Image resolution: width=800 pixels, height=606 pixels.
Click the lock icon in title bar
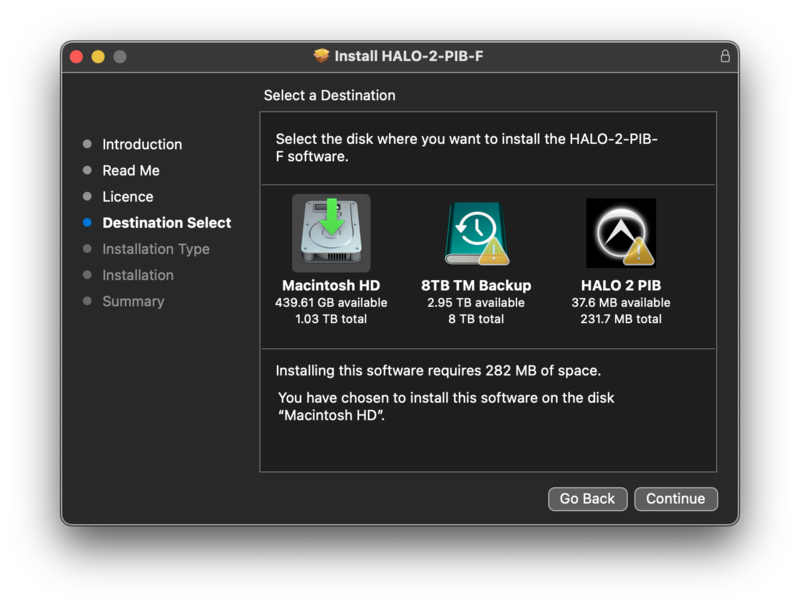(x=724, y=56)
